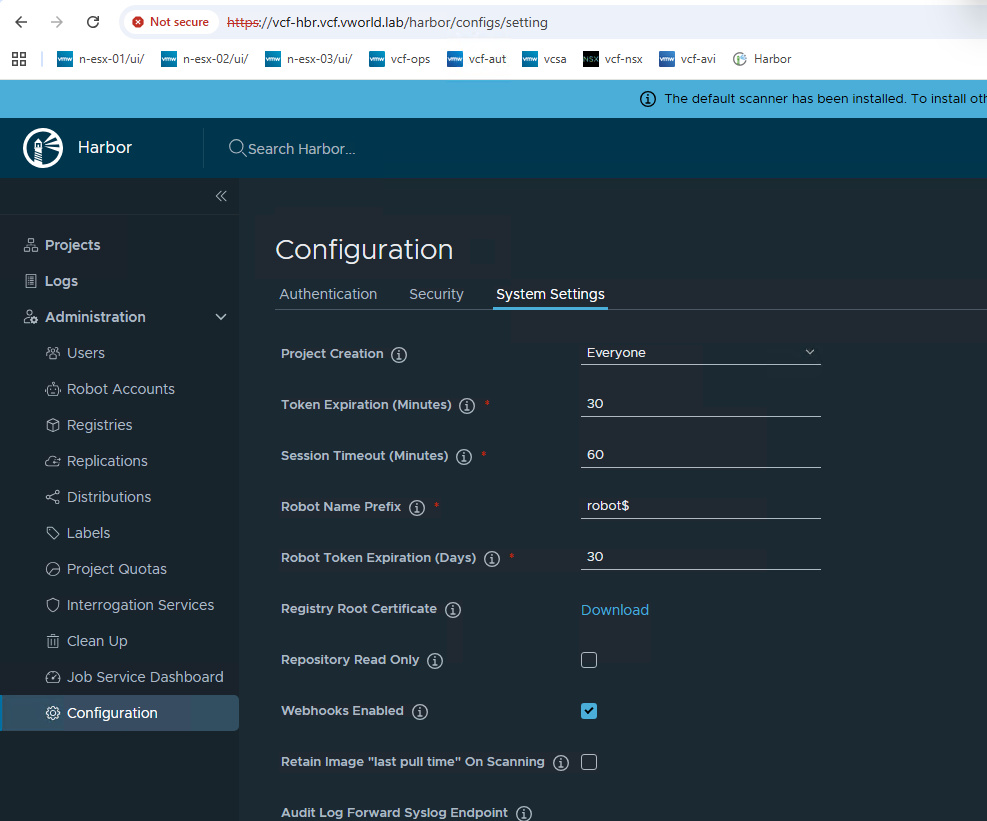987x821 pixels.
Task: Collapse the Administration section in sidebar
Action: 221,317
